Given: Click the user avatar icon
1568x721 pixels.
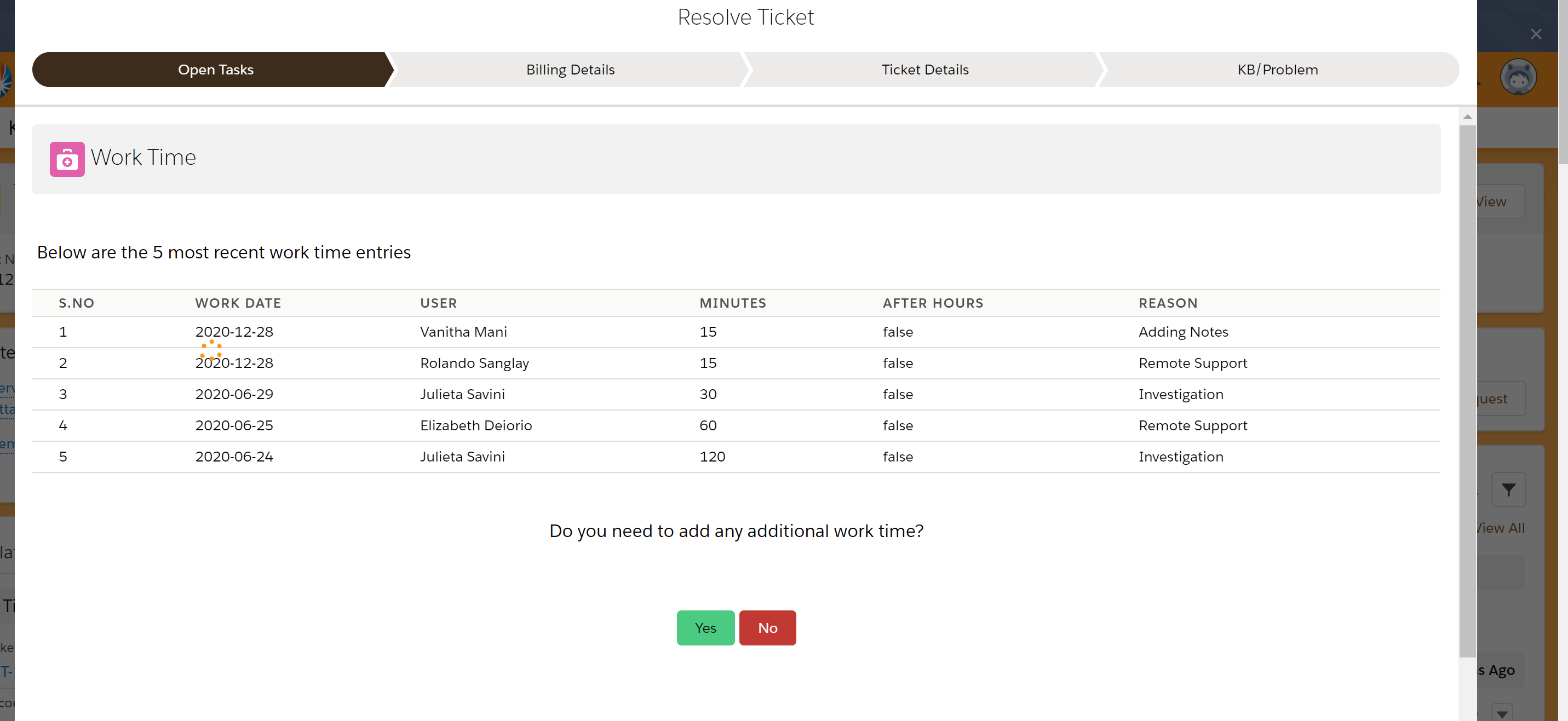Looking at the screenshot, I should (1518, 77).
